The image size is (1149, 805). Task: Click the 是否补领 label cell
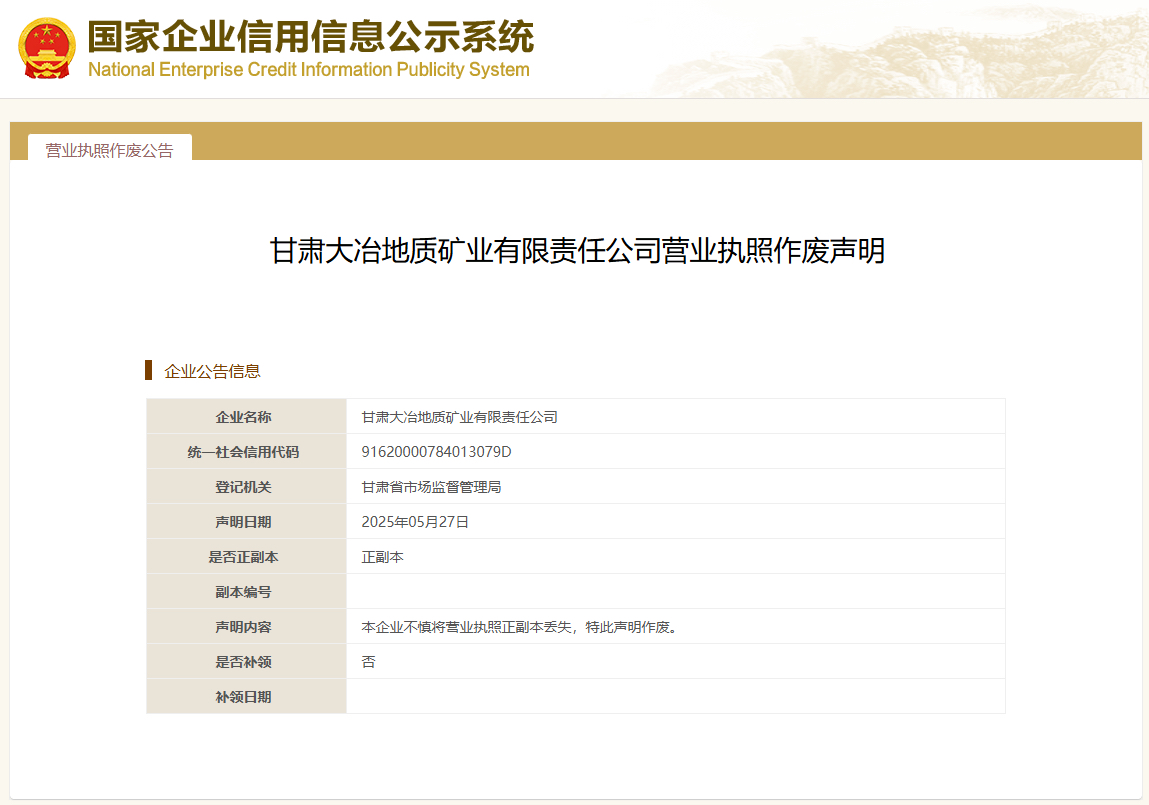click(246, 661)
